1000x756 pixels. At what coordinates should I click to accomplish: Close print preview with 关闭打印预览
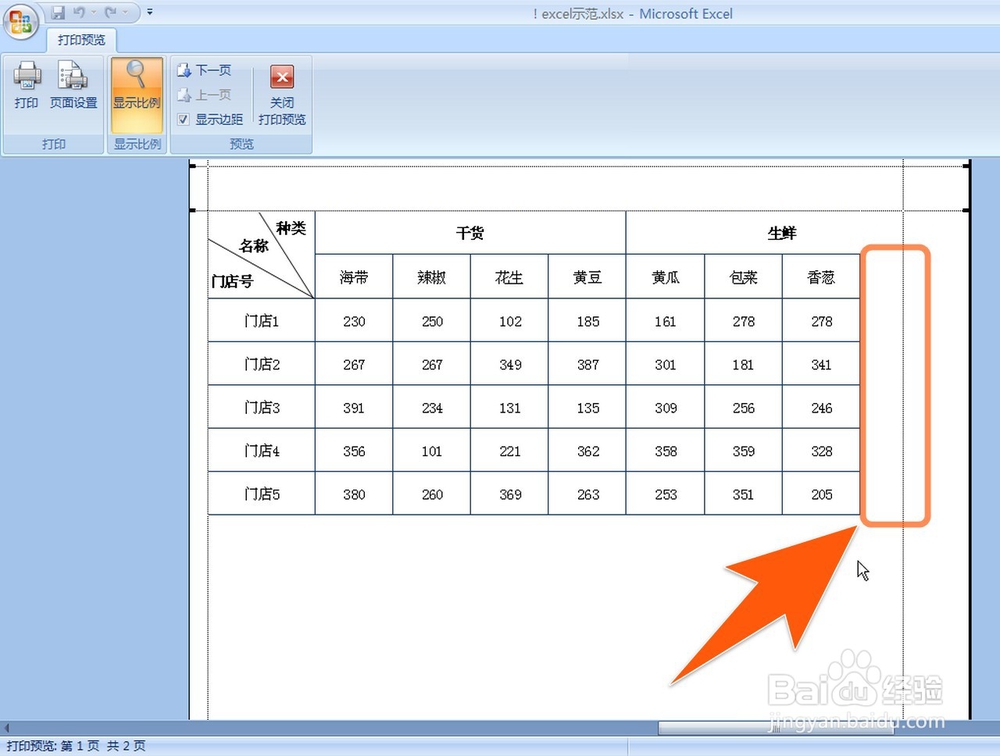coord(282,94)
